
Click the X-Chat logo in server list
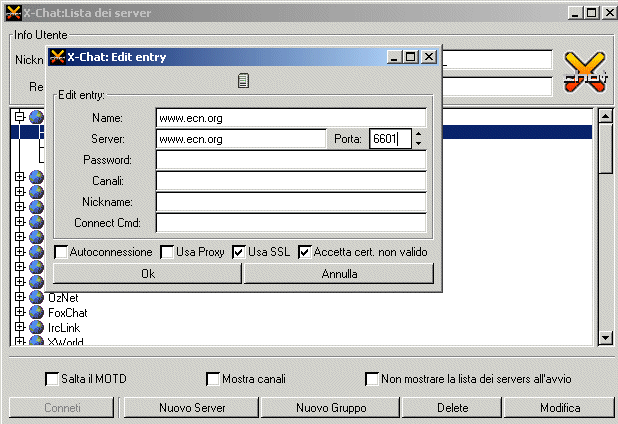coord(585,72)
